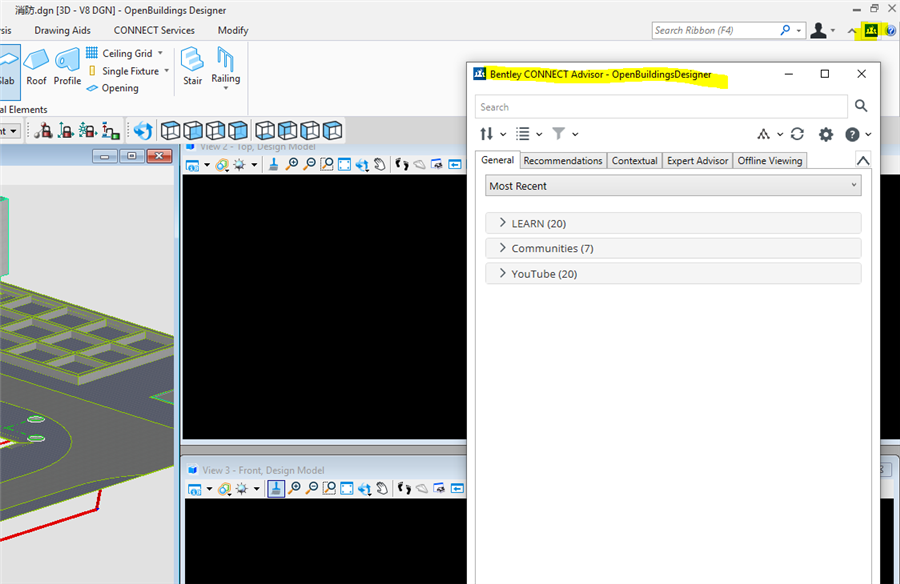Open the Drawing Aids ribbon tab
900x584 pixels.
click(x=63, y=30)
